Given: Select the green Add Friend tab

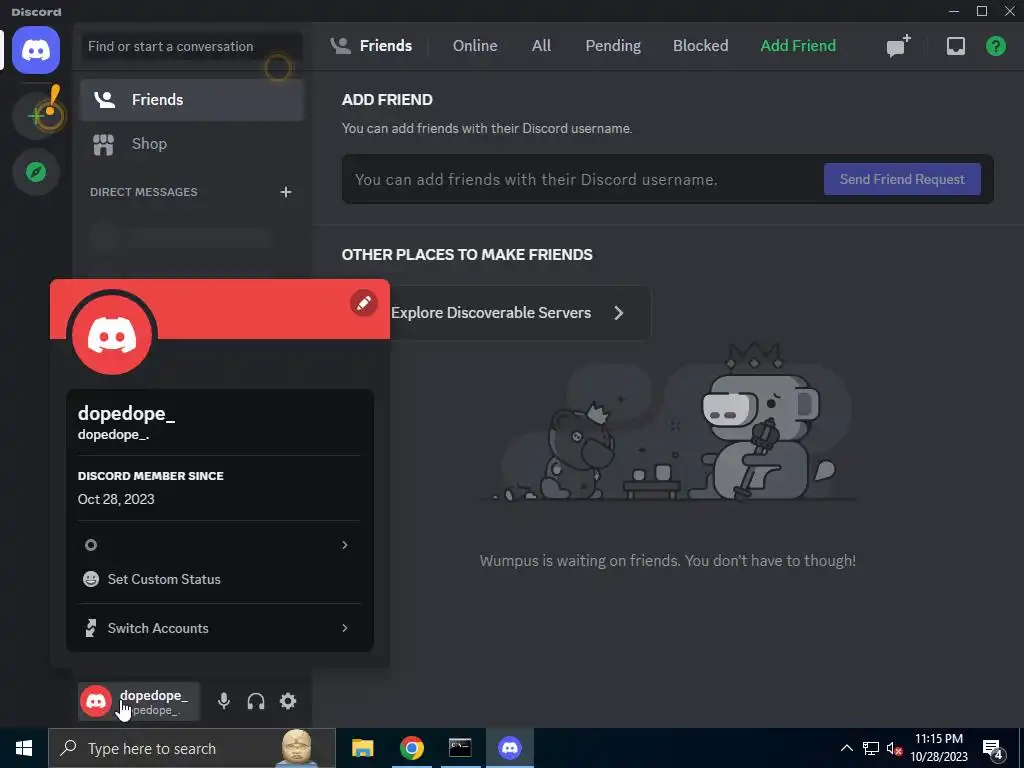Looking at the screenshot, I should click(x=798, y=46).
